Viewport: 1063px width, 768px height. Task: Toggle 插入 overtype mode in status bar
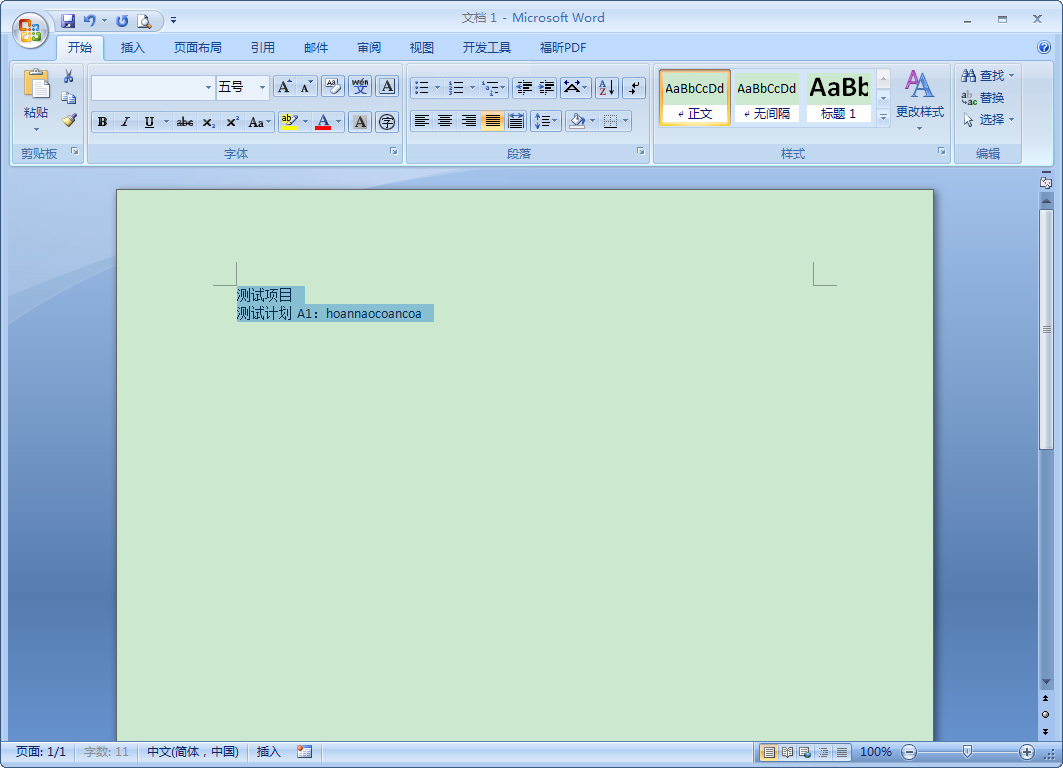(267, 751)
